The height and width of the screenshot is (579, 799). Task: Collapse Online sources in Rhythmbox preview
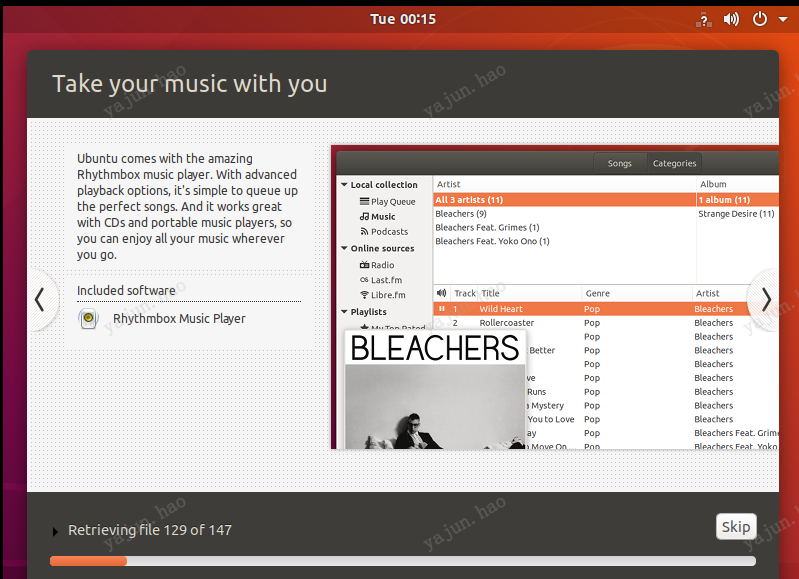point(344,248)
